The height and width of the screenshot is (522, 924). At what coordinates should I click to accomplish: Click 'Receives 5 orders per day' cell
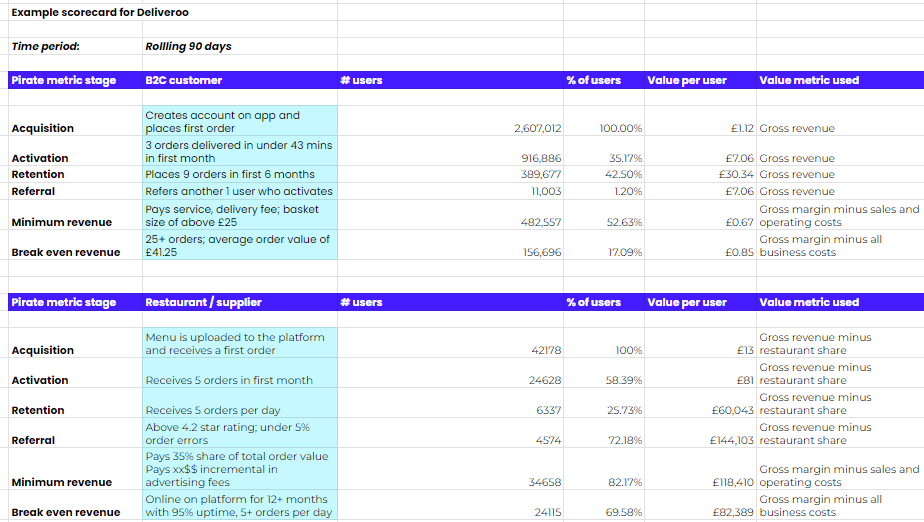coord(240,403)
